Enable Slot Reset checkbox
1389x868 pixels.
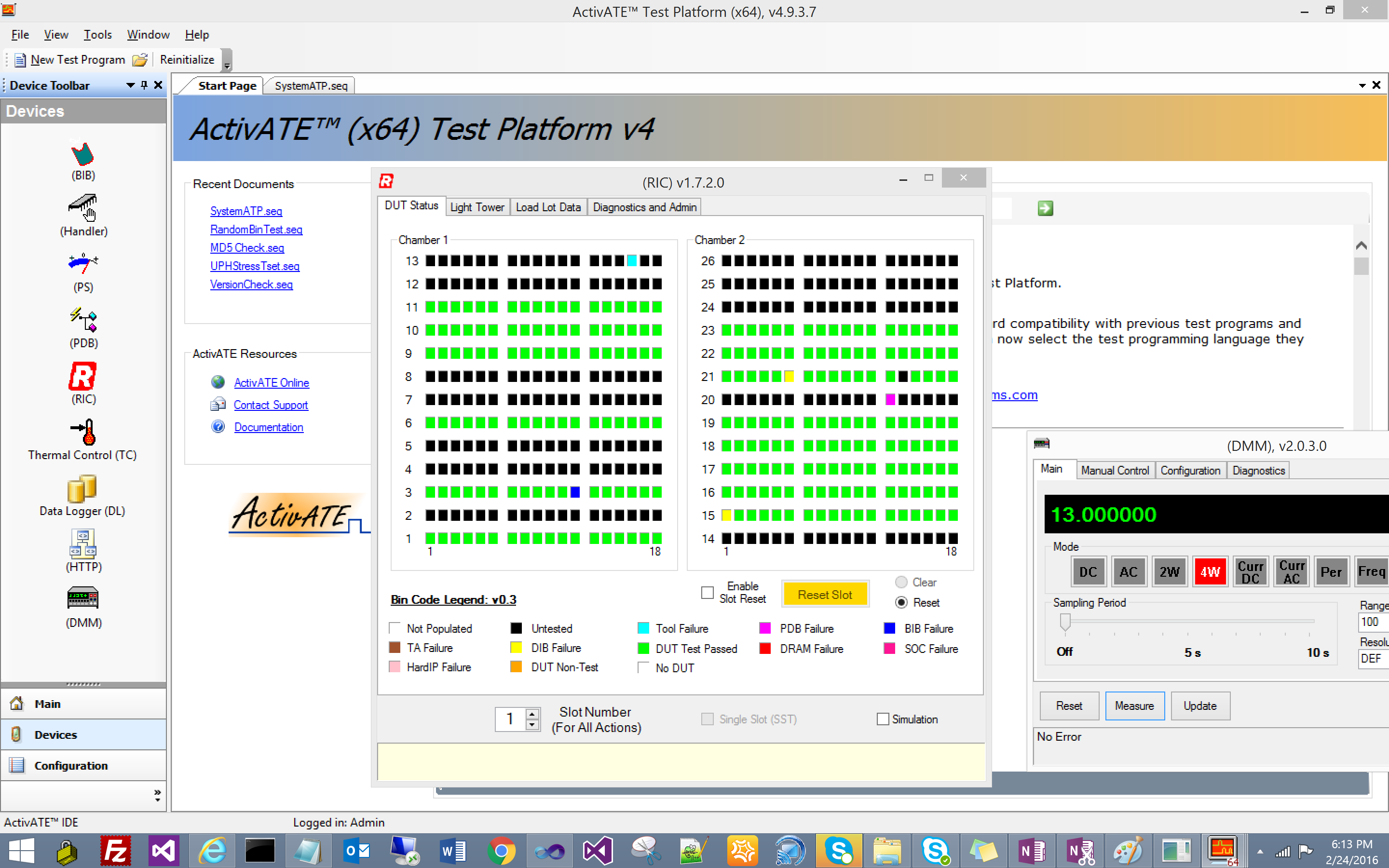(707, 593)
